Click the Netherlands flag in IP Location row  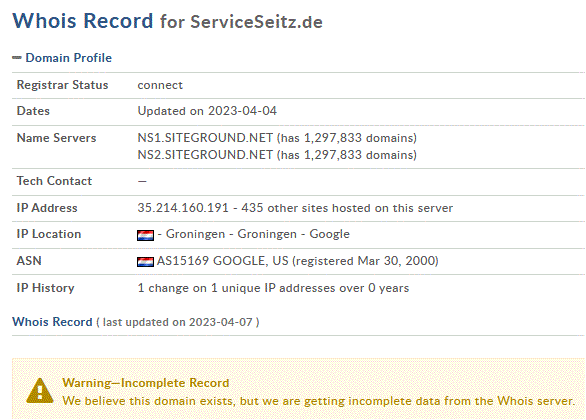145,235
